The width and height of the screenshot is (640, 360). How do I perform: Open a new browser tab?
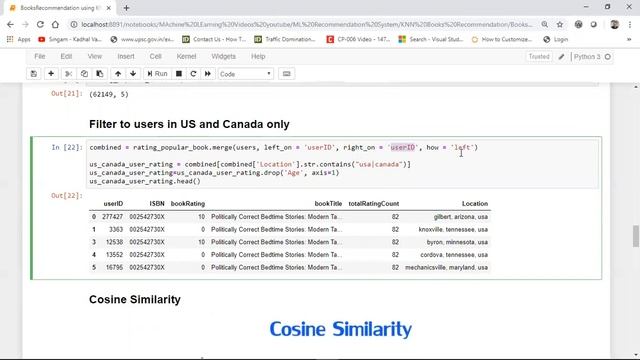[126, 8]
